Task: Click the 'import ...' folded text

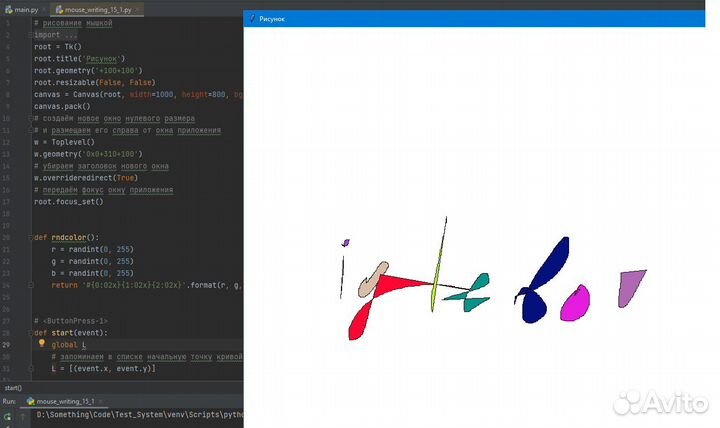Action: coord(56,35)
